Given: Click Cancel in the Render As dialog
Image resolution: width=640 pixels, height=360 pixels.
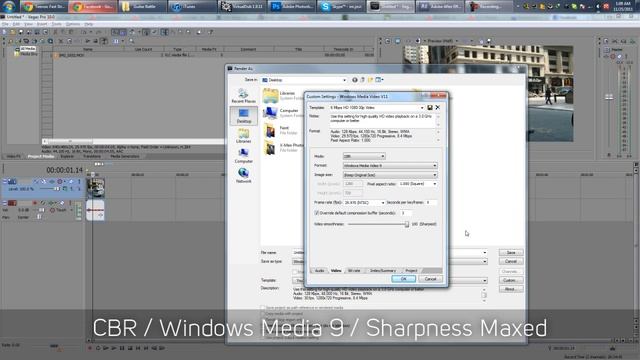Looking at the screenshot, I should [x=511, y=261].
